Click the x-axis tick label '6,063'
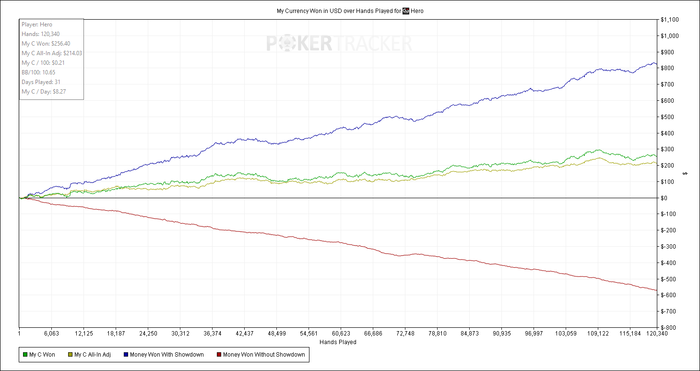Screen dimensions: 700x371 click(52, 333)
